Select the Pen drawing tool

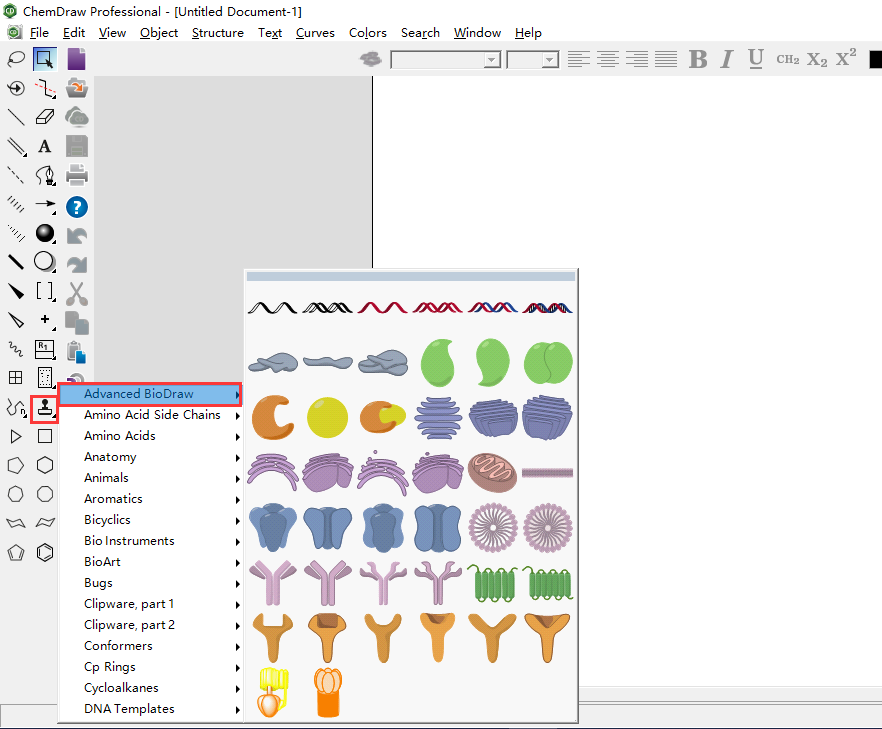pyautogui.click(x=45, y=176)
